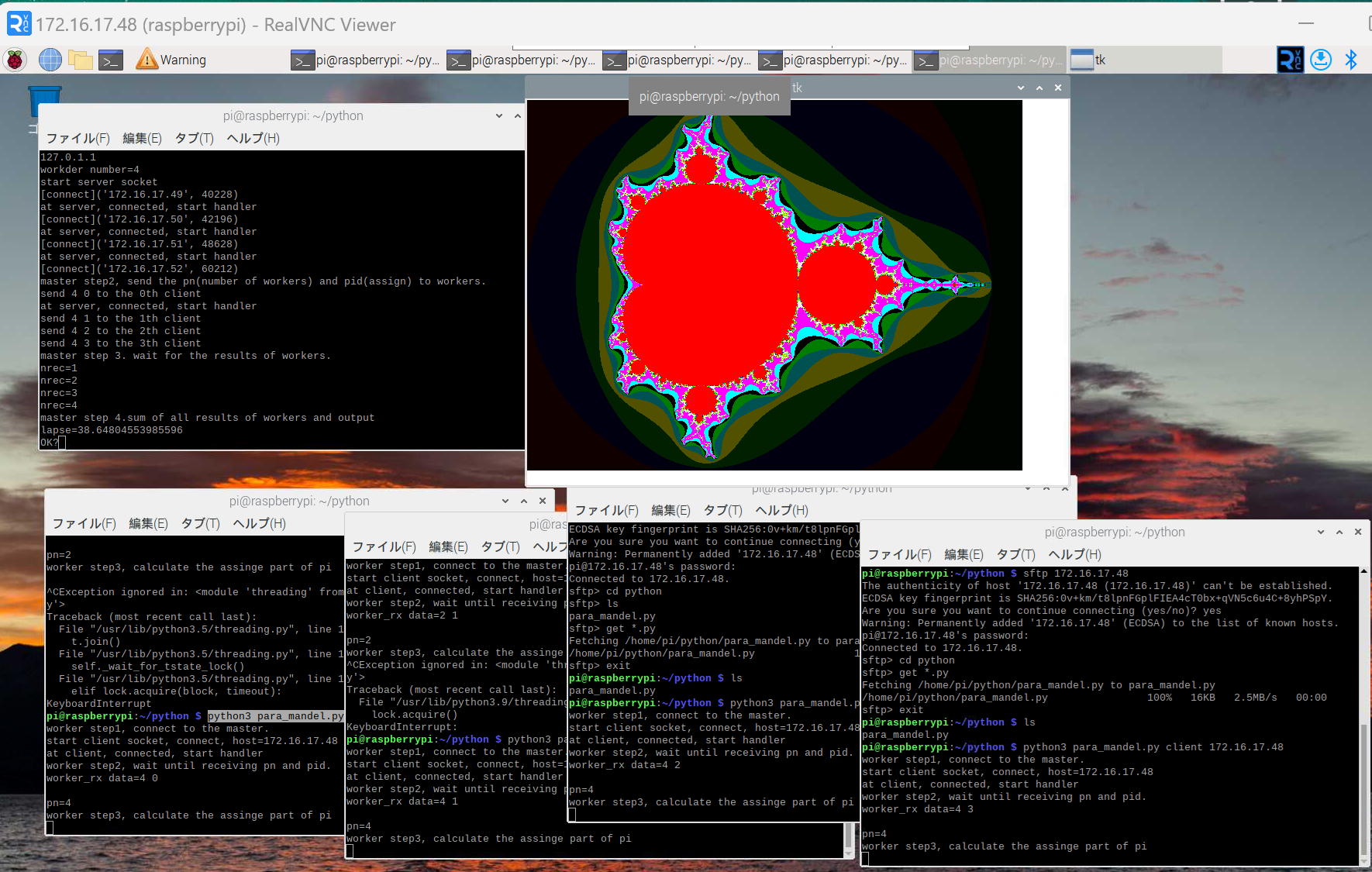Click the RealVNC Viewer logo icon
Viewport: 1372px width, 872px height.
[x=19, y=24]
